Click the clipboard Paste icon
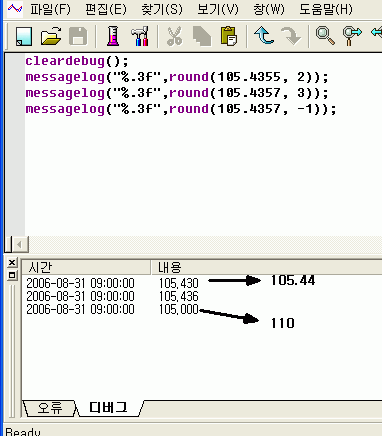Viewport: 382px width, 436px height. tap(229, 36)
